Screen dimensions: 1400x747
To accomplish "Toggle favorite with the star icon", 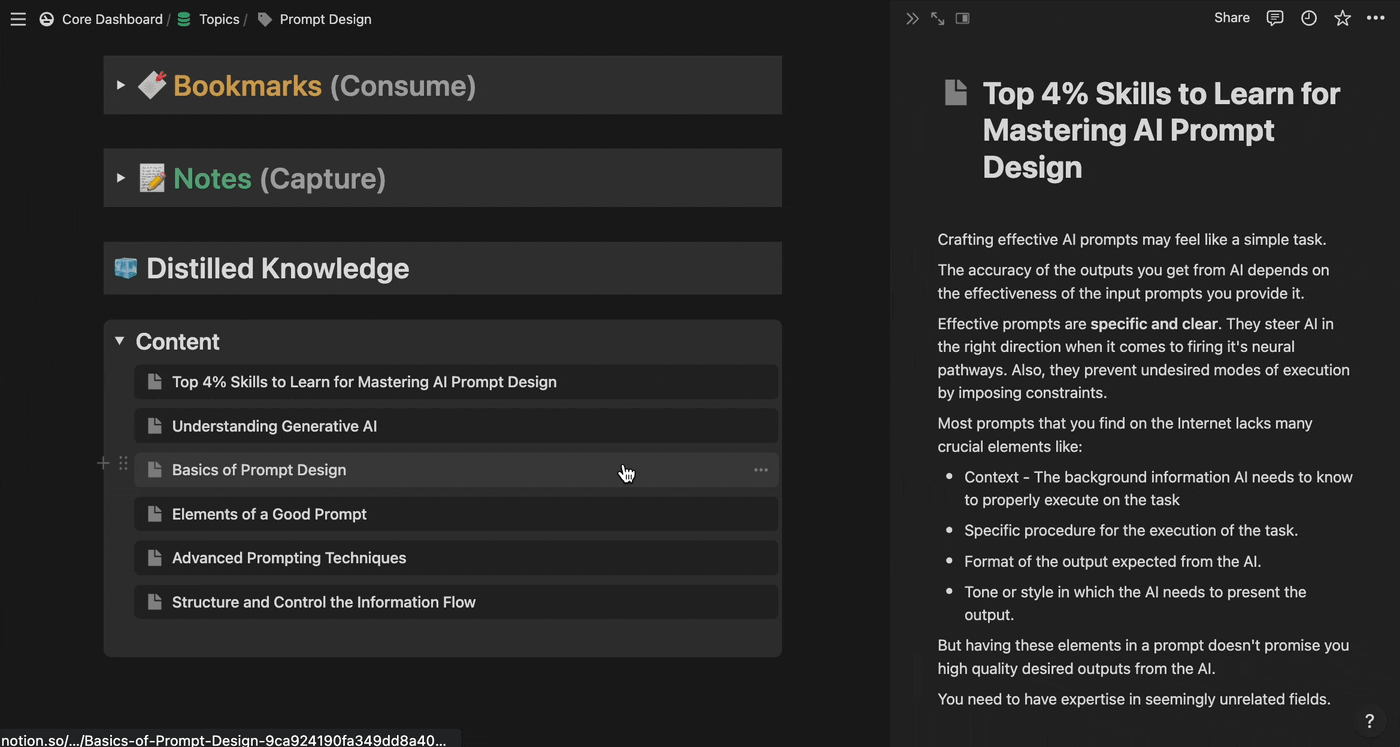I will click(1342, 18).
